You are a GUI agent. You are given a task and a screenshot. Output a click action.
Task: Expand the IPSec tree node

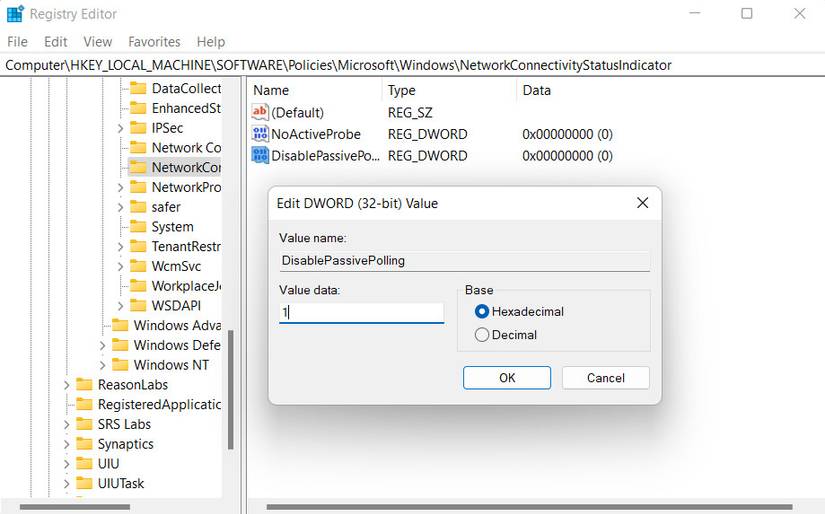pyautogui.click(x=120, y=128)
